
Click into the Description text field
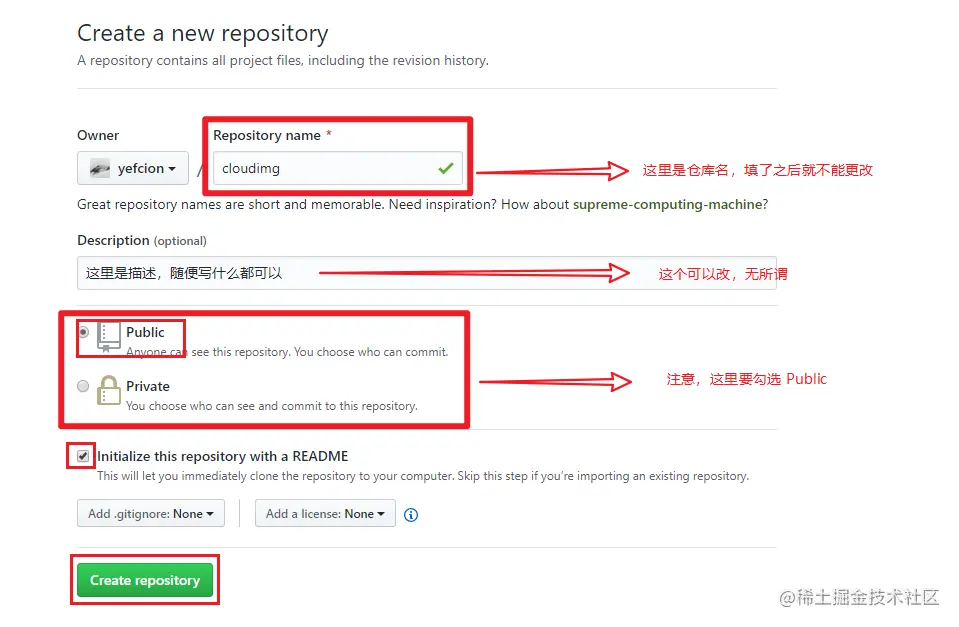coord(427,273)
